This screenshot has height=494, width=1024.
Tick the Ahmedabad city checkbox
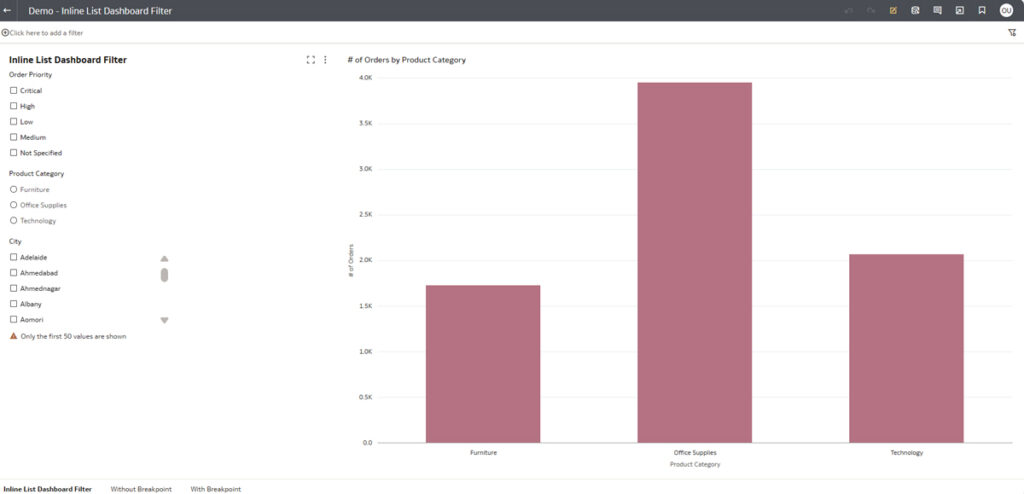pyautogui.click(x=14, y=272)
